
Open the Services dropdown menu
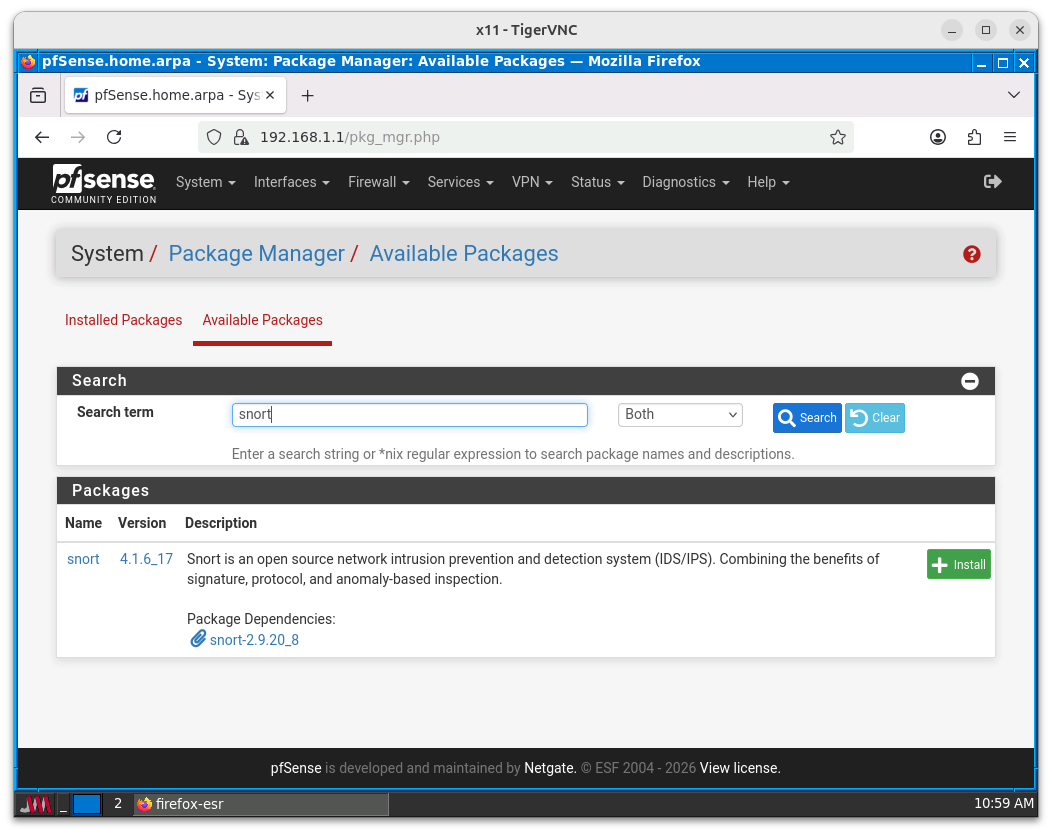pos(460,182)
